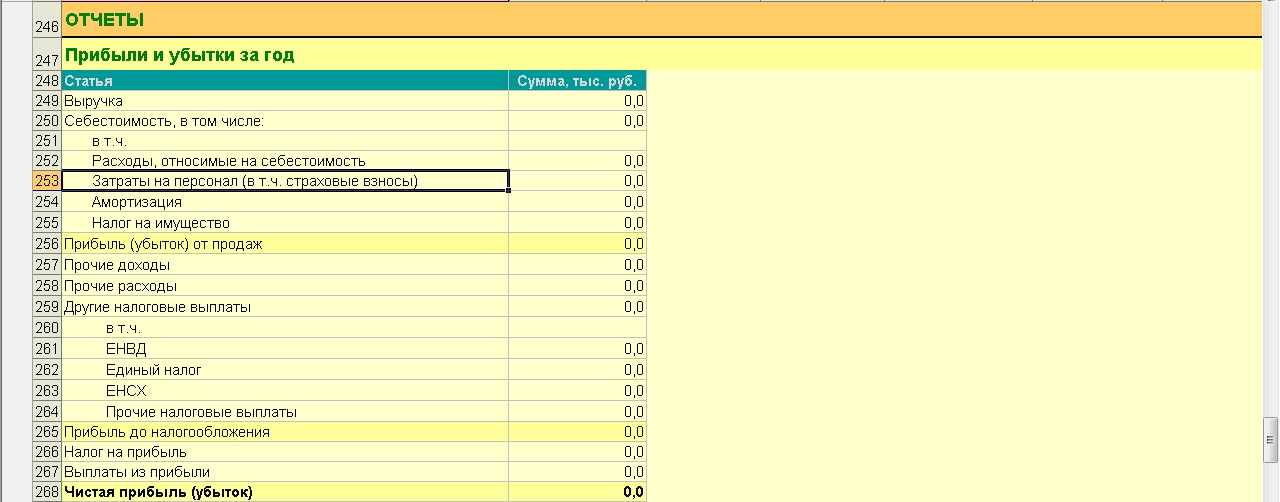Select the Статья column header cell

pos(285,80)
